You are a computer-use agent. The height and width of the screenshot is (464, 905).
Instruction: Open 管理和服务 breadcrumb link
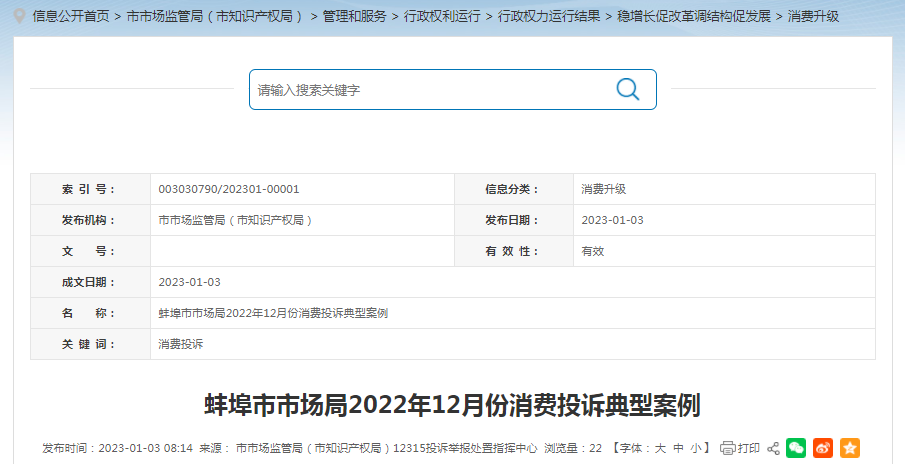tap(354, 17)
